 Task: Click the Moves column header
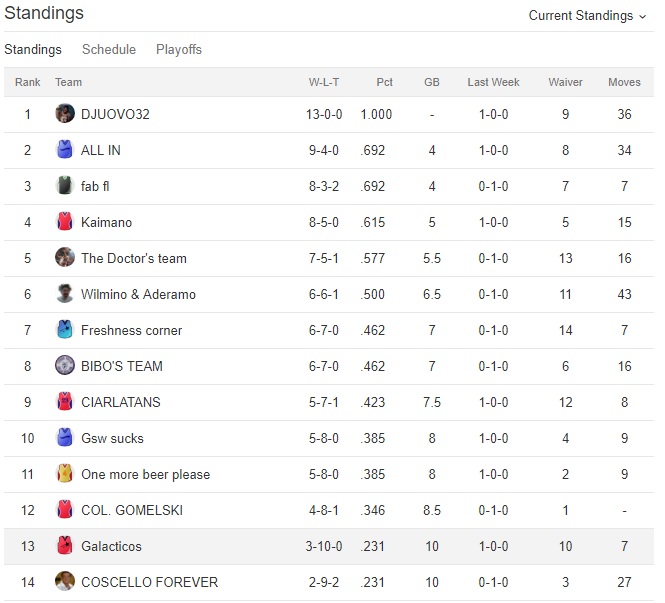point(624,82)
